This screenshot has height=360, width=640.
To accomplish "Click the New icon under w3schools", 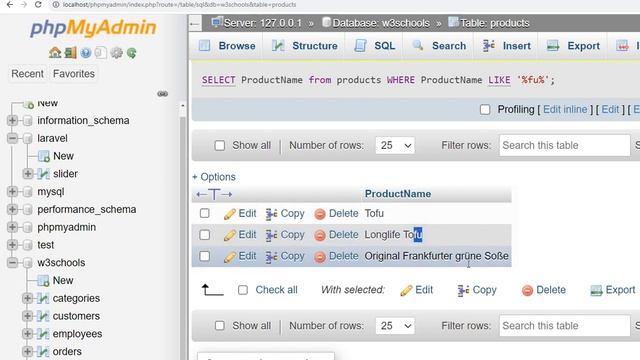I will (x=43, y=281).
